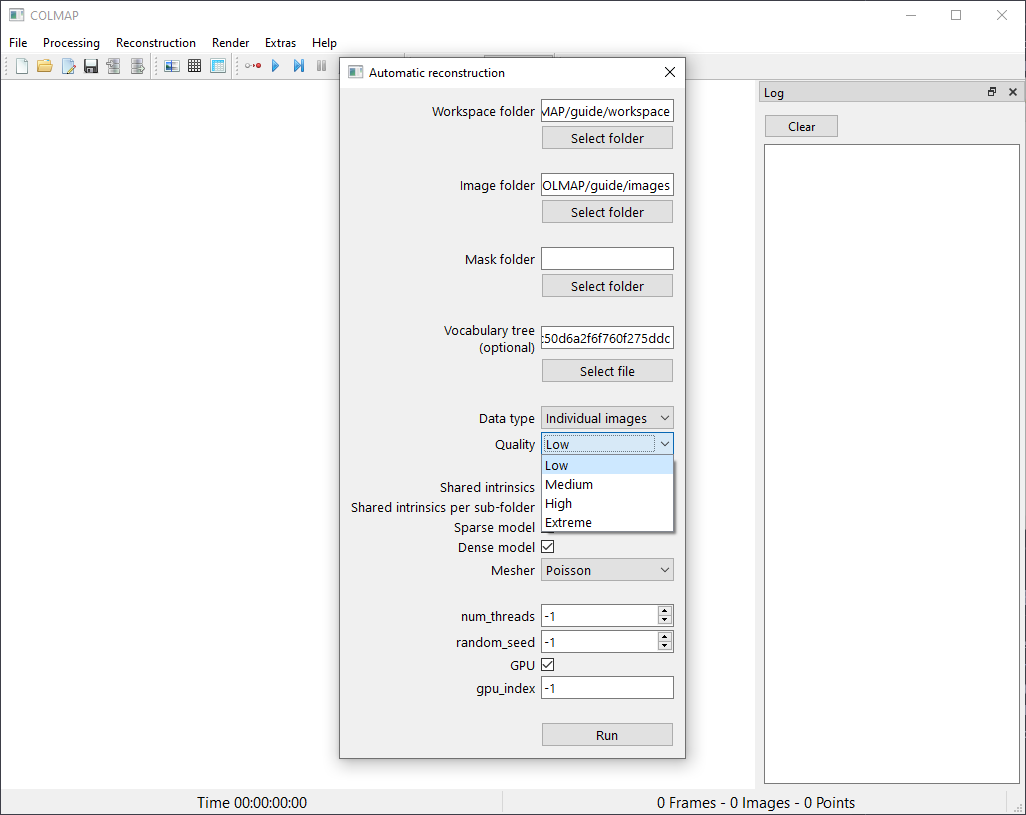
Task: Click the Export model icon
Action: click(x=138, y=66)
